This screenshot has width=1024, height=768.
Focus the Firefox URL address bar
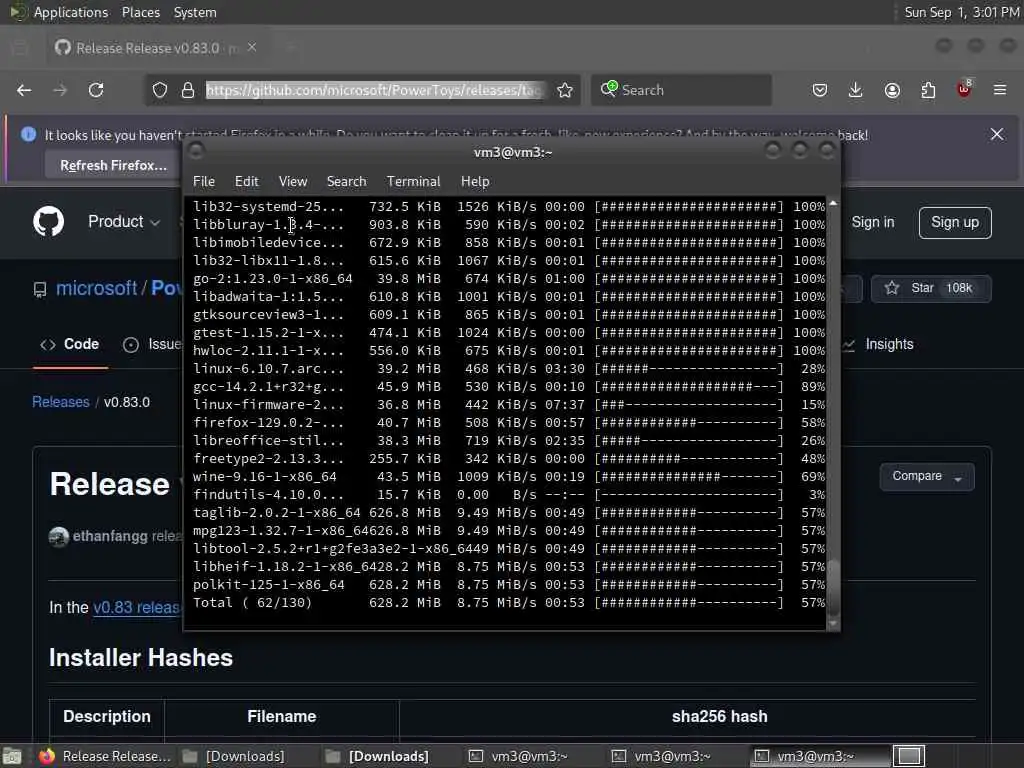pyautogui.click(x=374, y=90)
